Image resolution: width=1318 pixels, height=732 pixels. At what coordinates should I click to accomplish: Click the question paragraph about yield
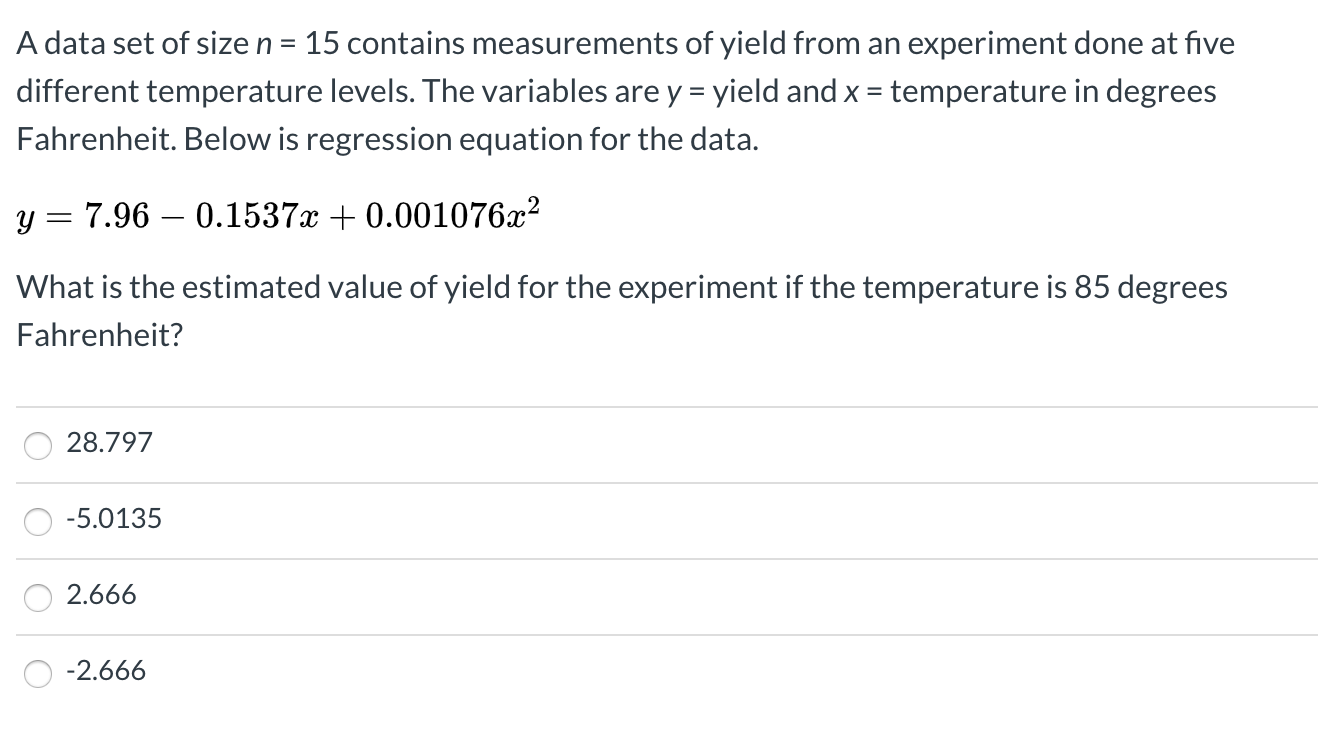click(620, 310)
